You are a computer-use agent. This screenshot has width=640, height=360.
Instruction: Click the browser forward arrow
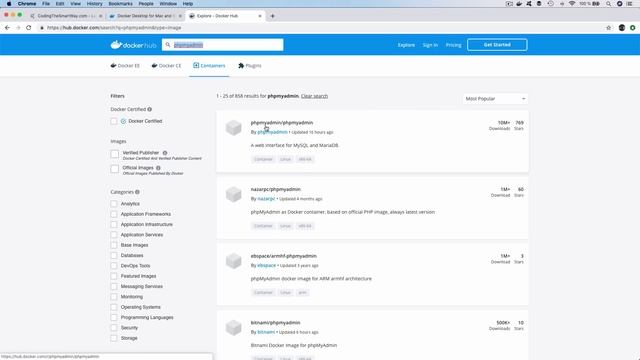(18, 28)
